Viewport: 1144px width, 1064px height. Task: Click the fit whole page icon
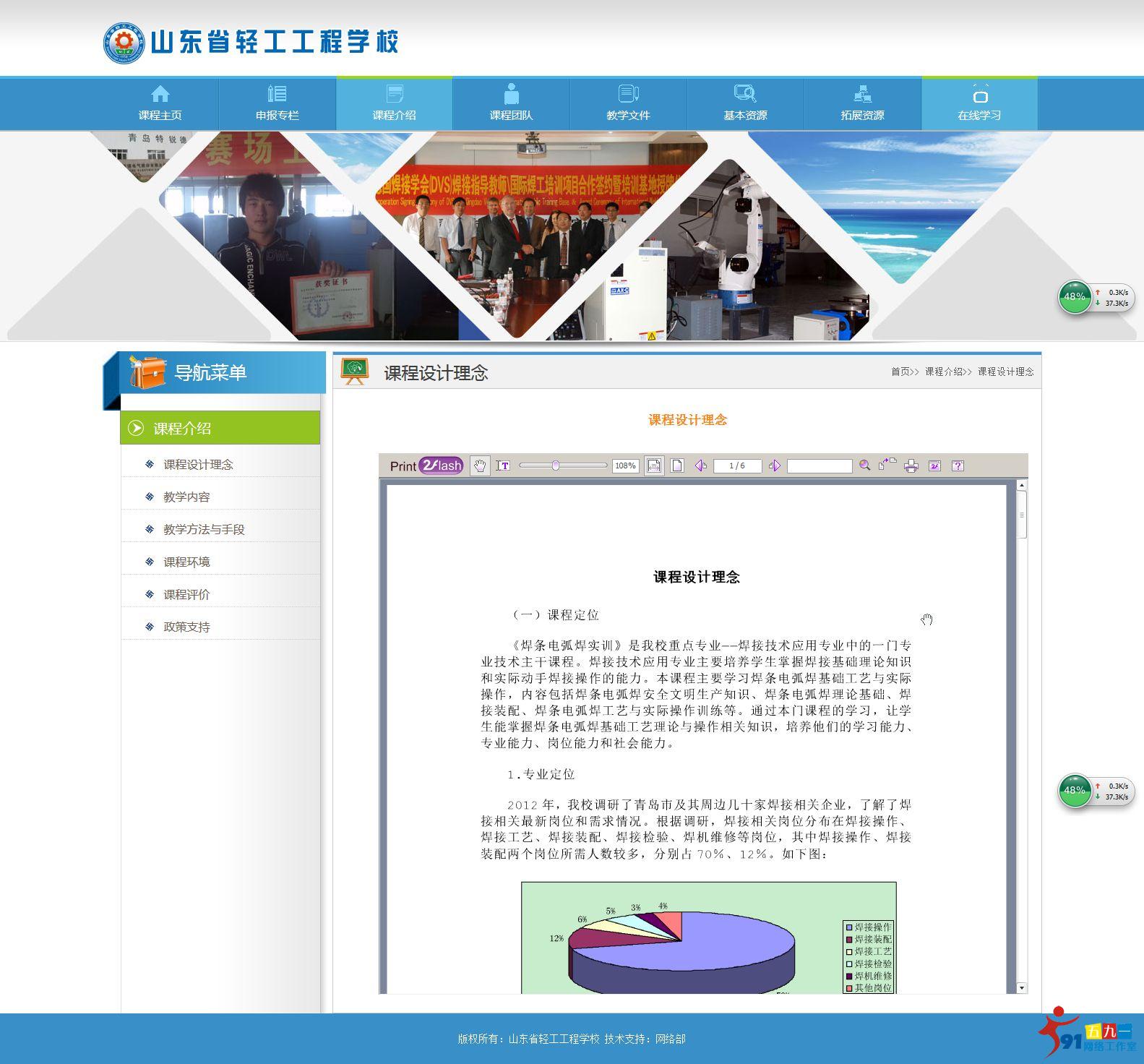click(x=677, y=466)
